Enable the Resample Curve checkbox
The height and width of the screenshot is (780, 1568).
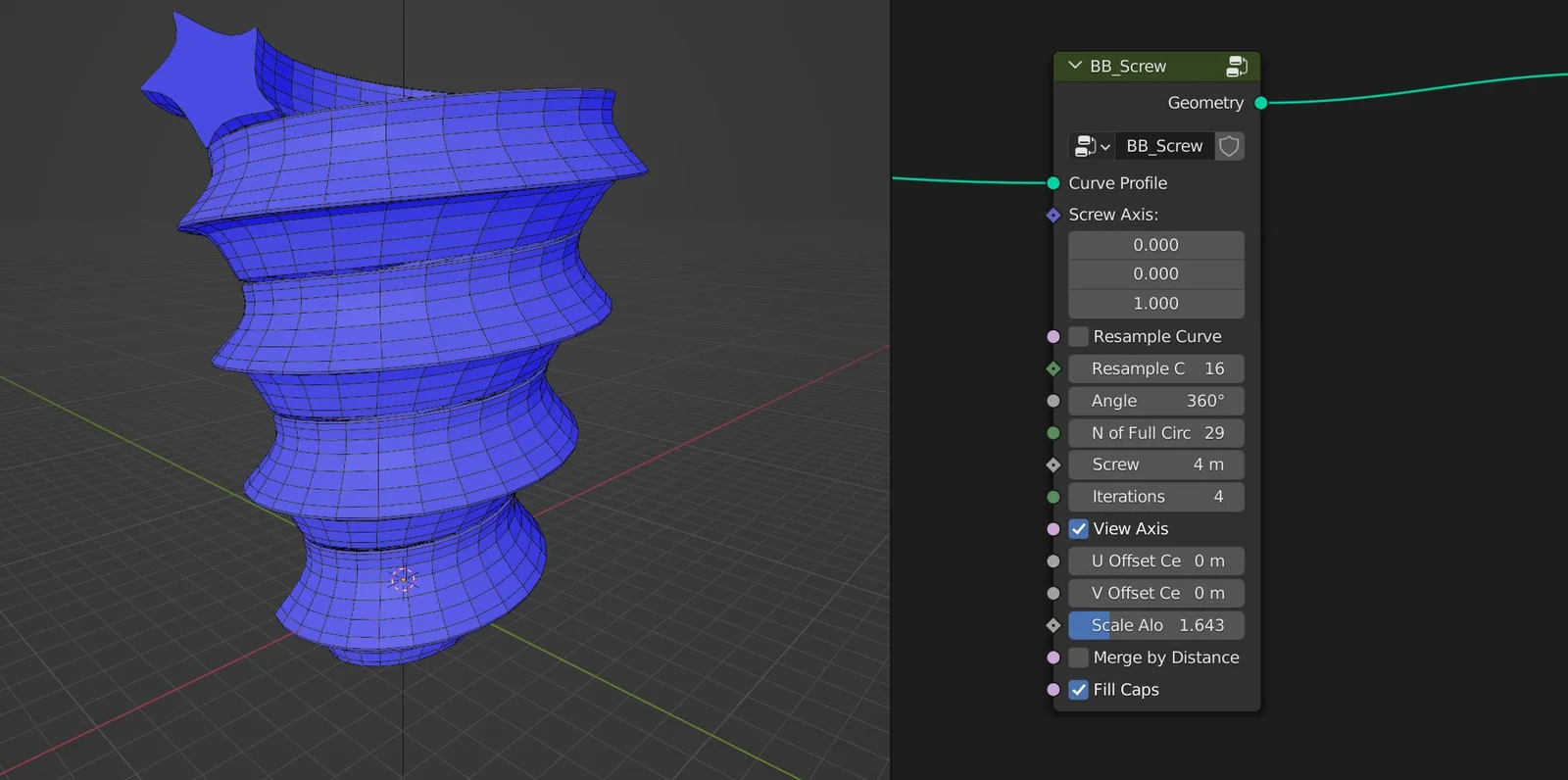click(1079, 337)
